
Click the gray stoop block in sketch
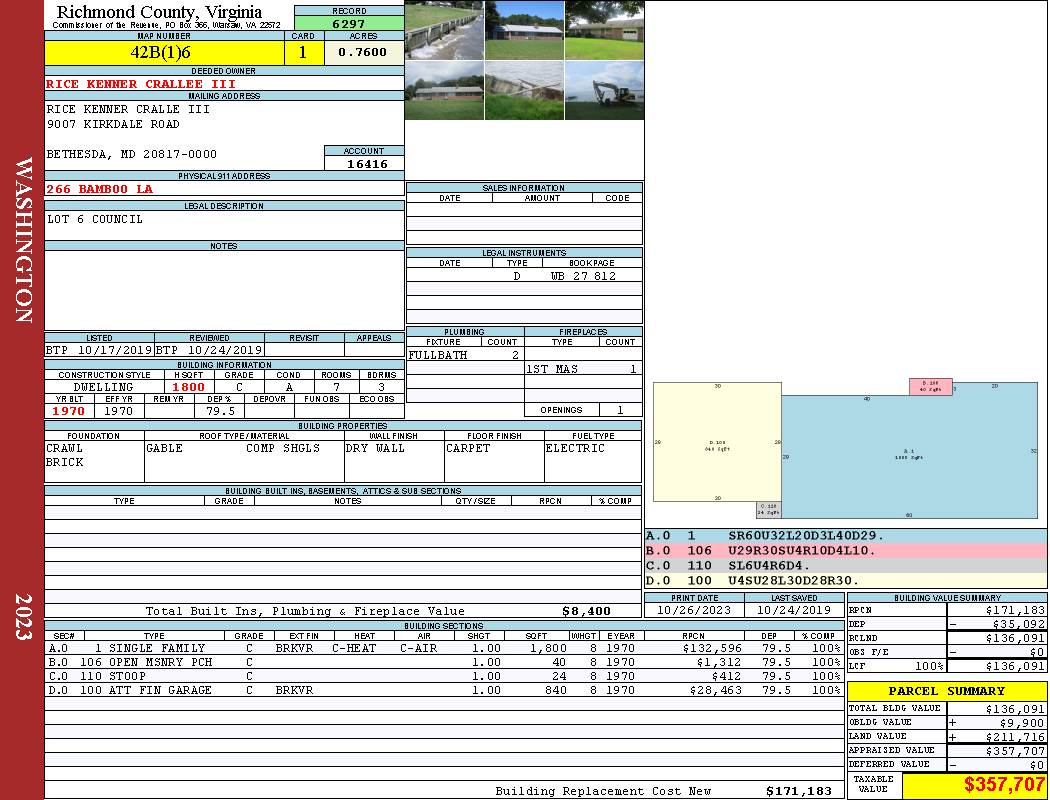click(x=767, y=509)
